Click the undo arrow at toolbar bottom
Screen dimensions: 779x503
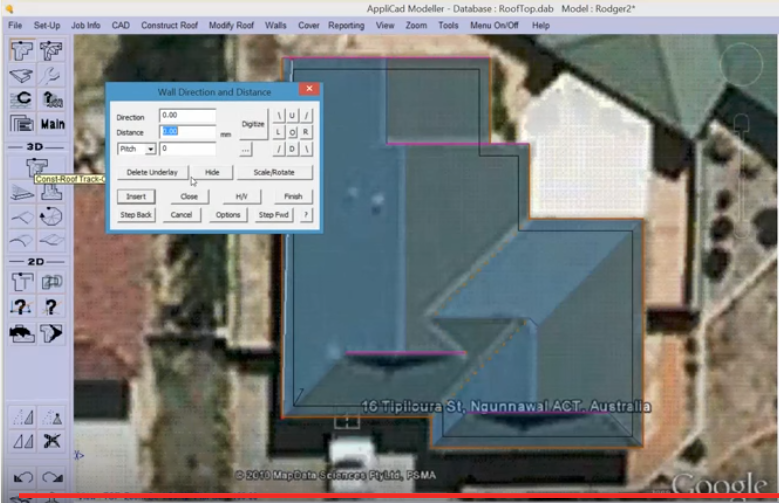tap(23, 477)
